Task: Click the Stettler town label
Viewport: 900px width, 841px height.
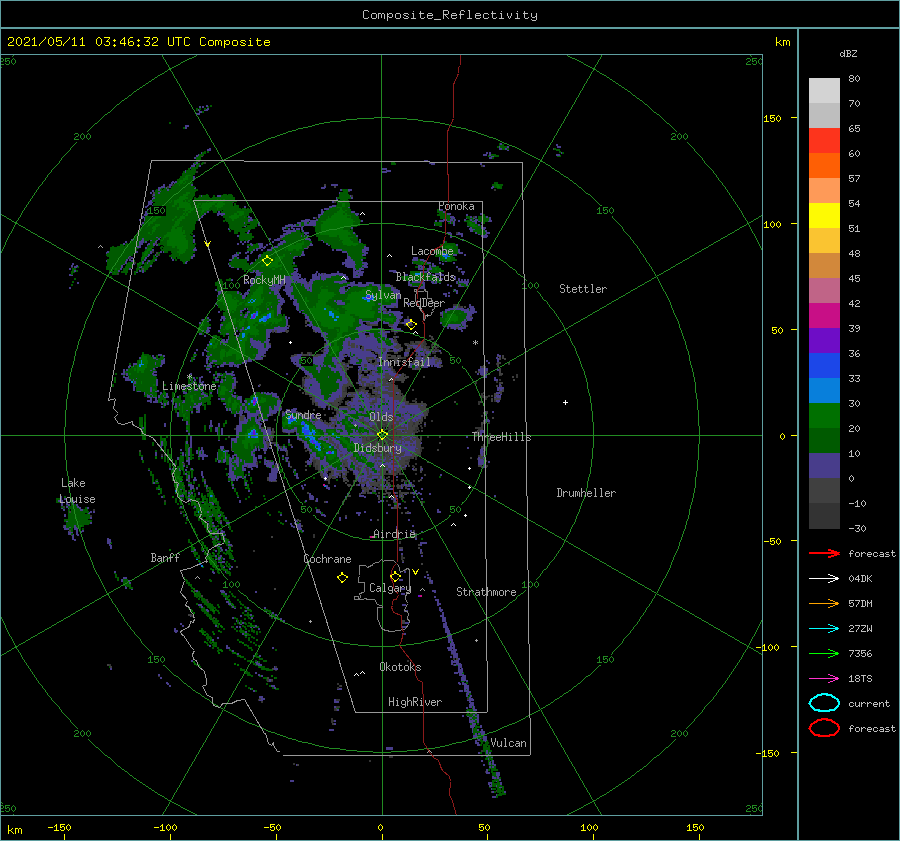Action: click(x=583, y=289)
